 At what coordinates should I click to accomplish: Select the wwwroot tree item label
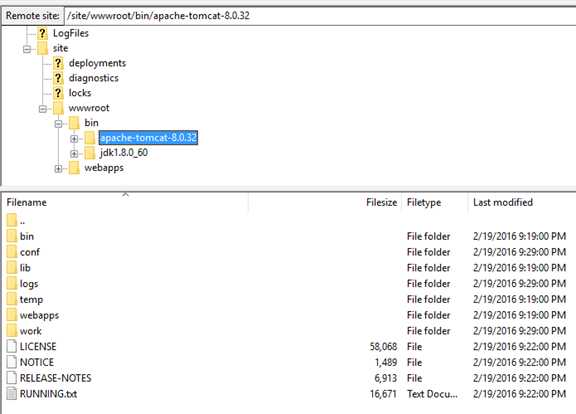89,108
